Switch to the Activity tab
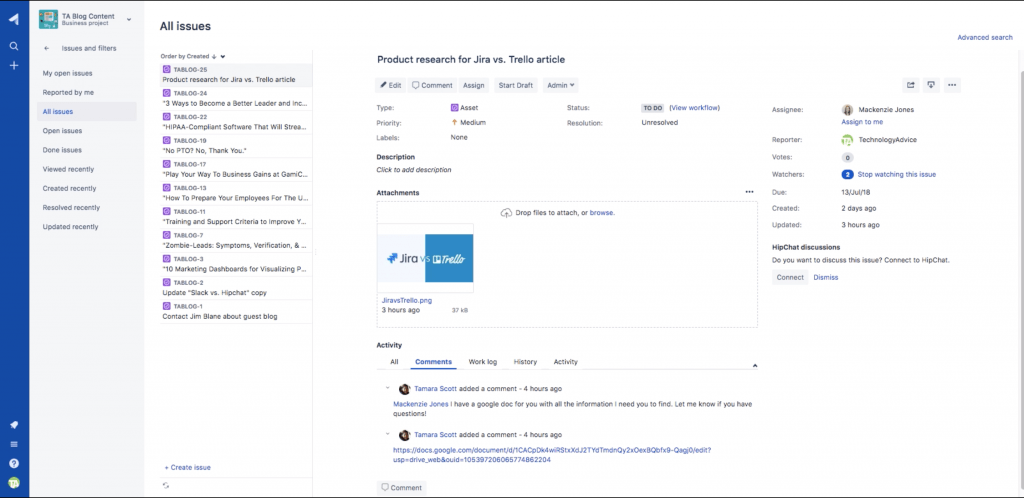The width and height of the screenshot is (1024, 498). tap(566, 362)
